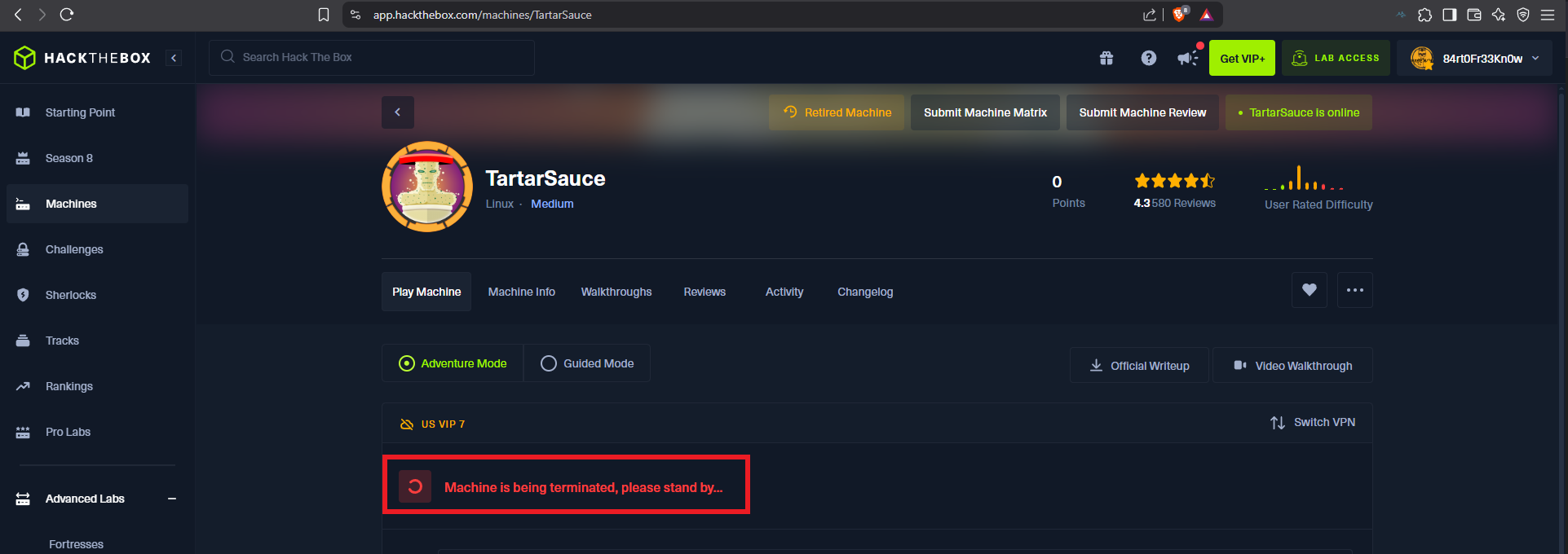Screen dimensions: 1568x554
Task: Open the VPN shield icon in toolbar
Action: (1523, 15)
